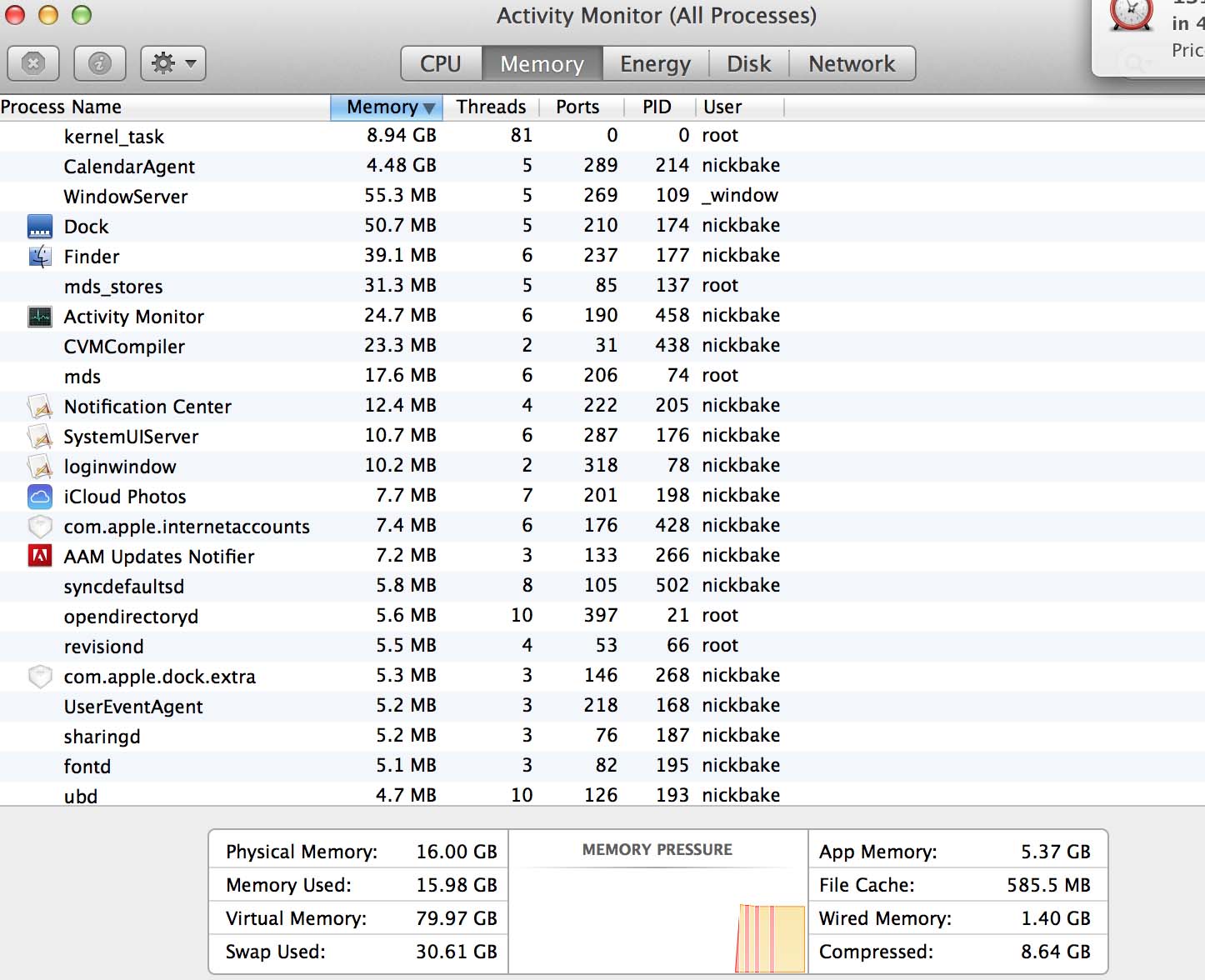Select the ubd process name
The width and height of the screenshot is (1205, 980).
tap(81, 797)
